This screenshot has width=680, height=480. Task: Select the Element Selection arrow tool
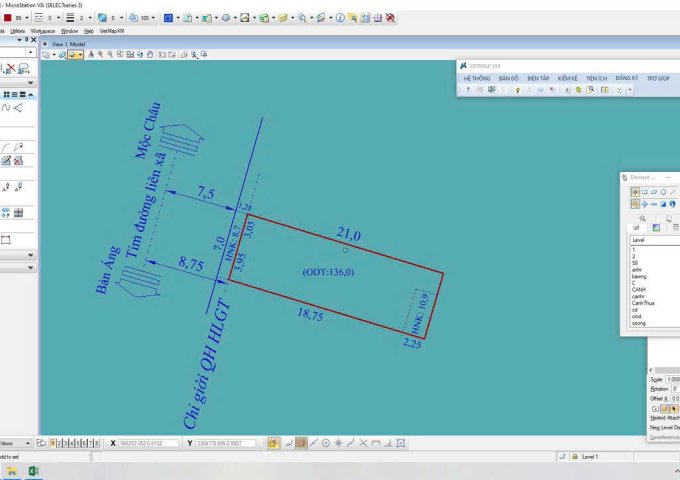pyautogui.click(x=635, y=192)
